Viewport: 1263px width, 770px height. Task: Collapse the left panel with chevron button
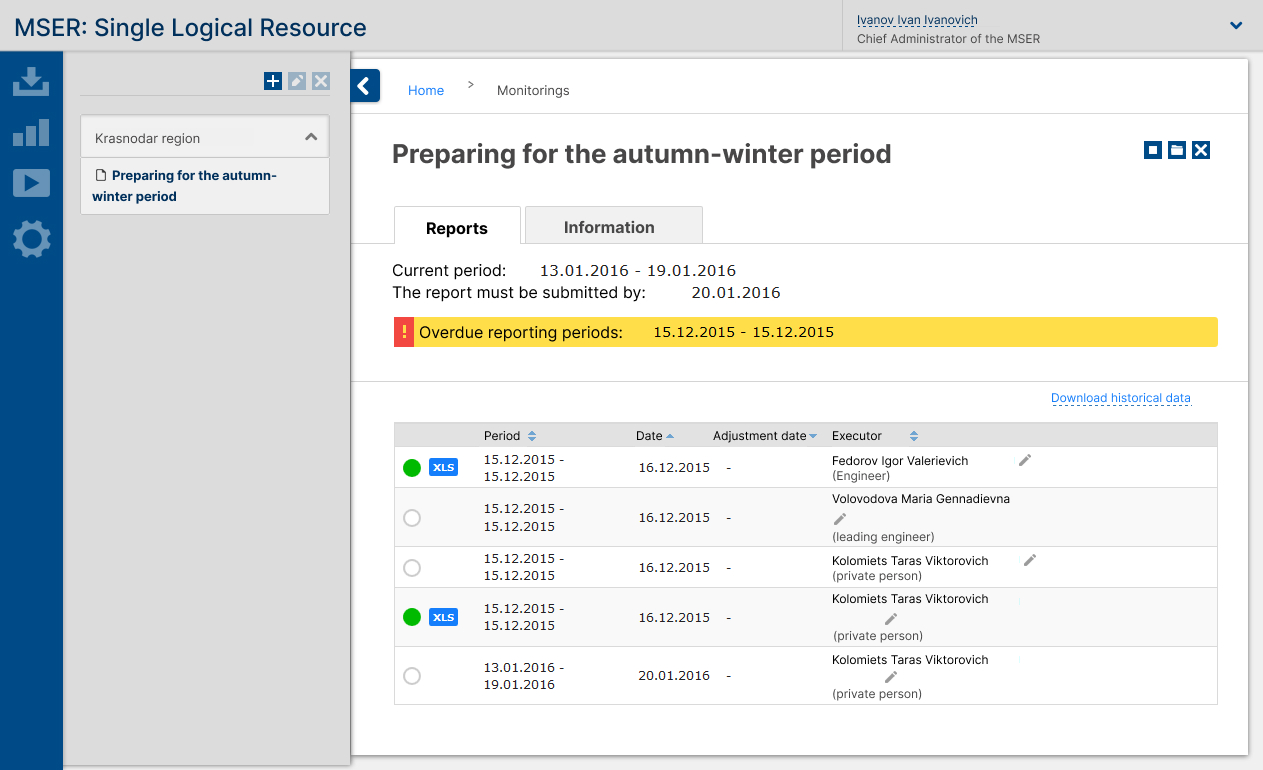(365, 86)
